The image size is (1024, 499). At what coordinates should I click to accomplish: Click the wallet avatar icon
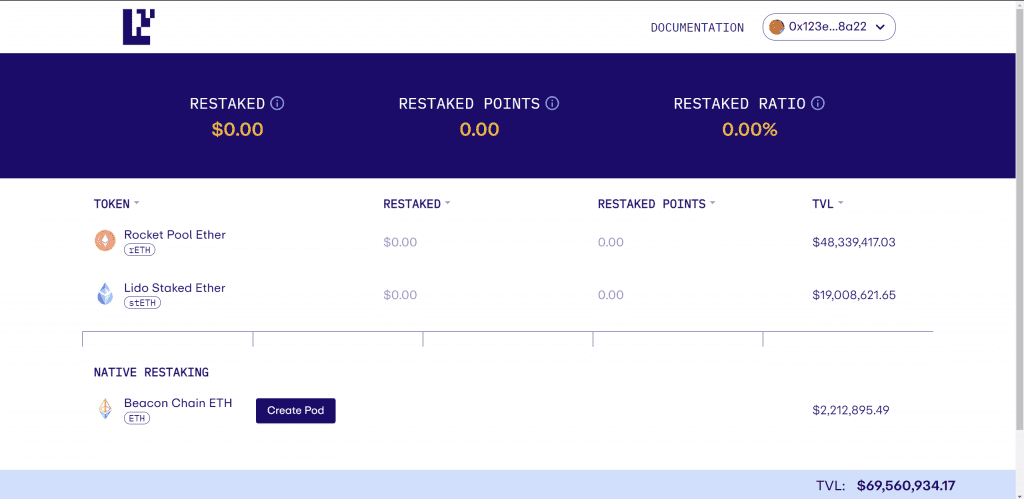(776, 27)
